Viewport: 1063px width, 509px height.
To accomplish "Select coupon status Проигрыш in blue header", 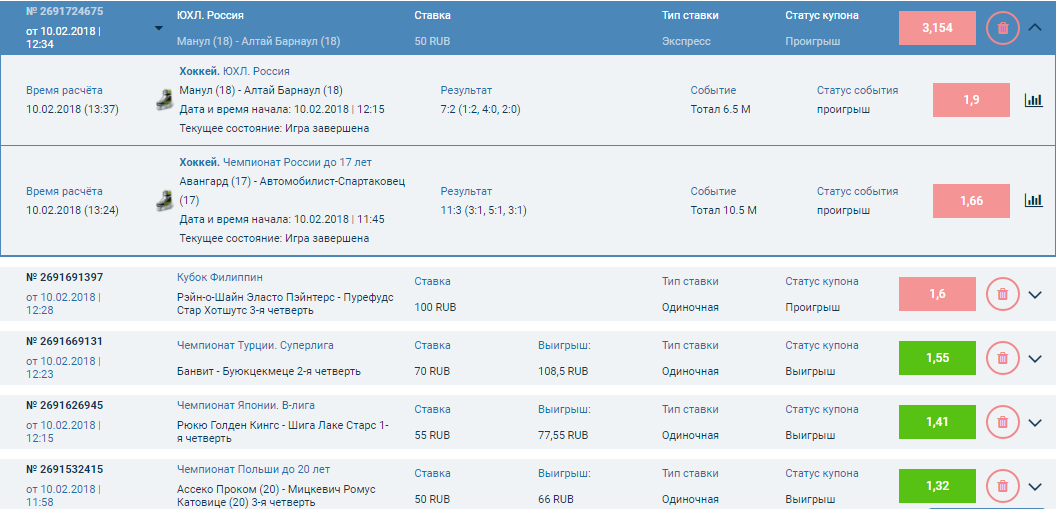I will tap(812, 41).
